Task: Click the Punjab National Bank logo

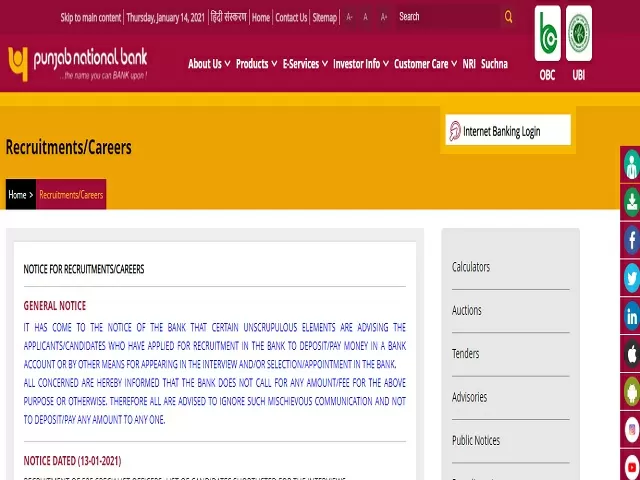Action: point(78,64)
